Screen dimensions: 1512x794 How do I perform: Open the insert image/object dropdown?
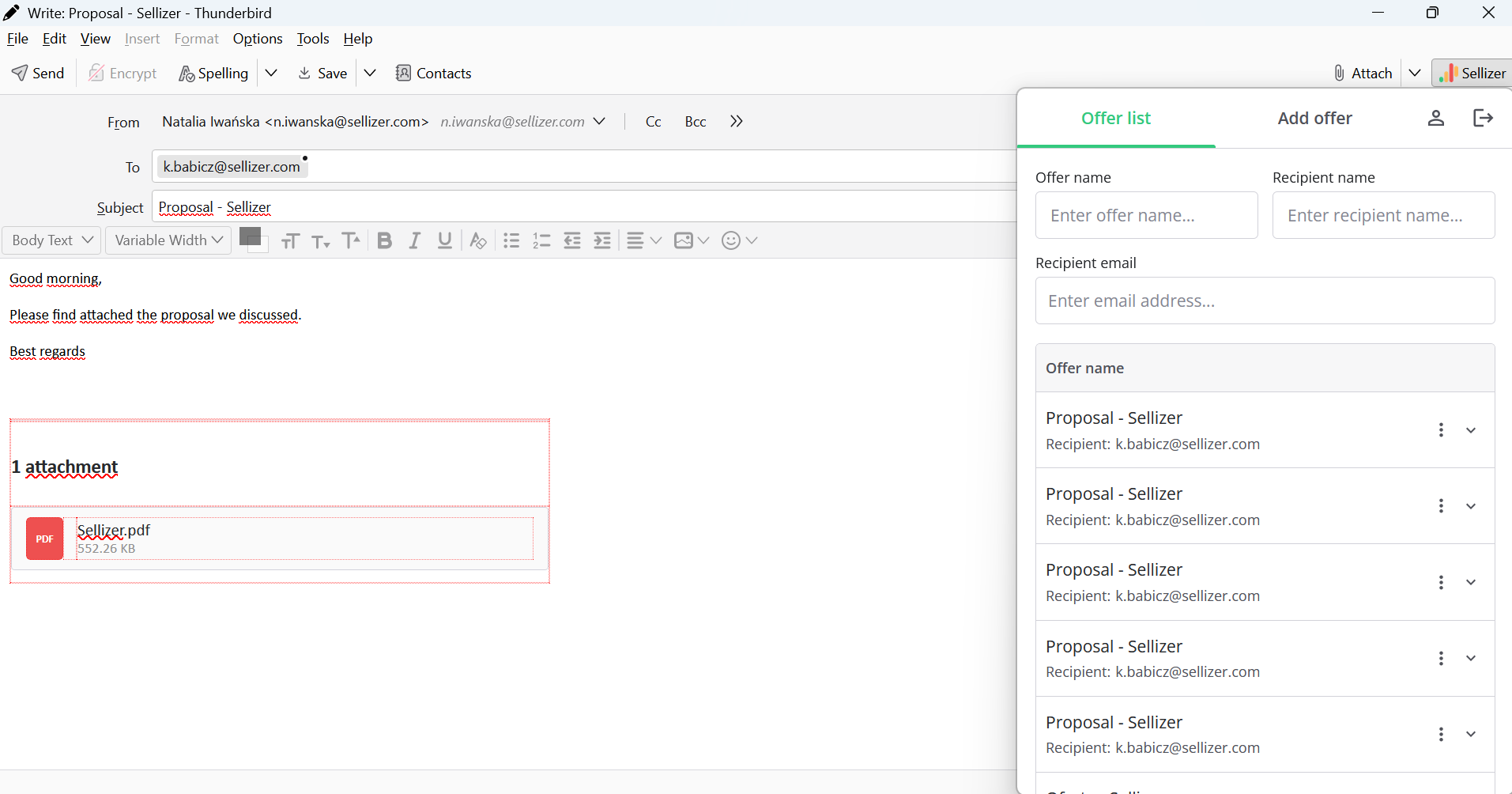[x=692, y=240]
